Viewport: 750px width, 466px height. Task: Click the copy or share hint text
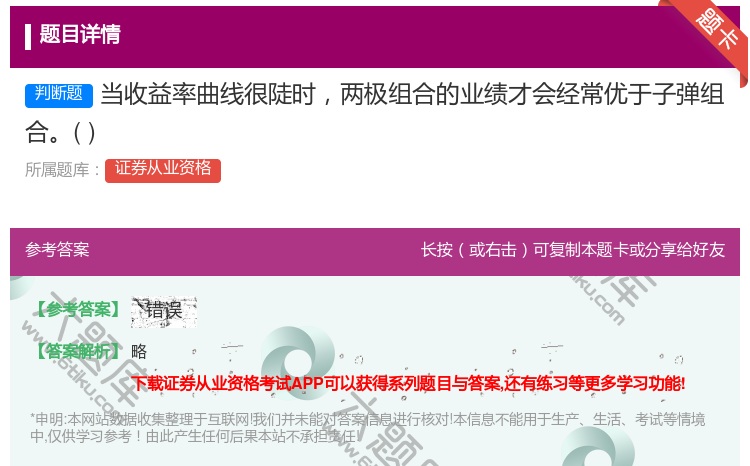point(573,250)
